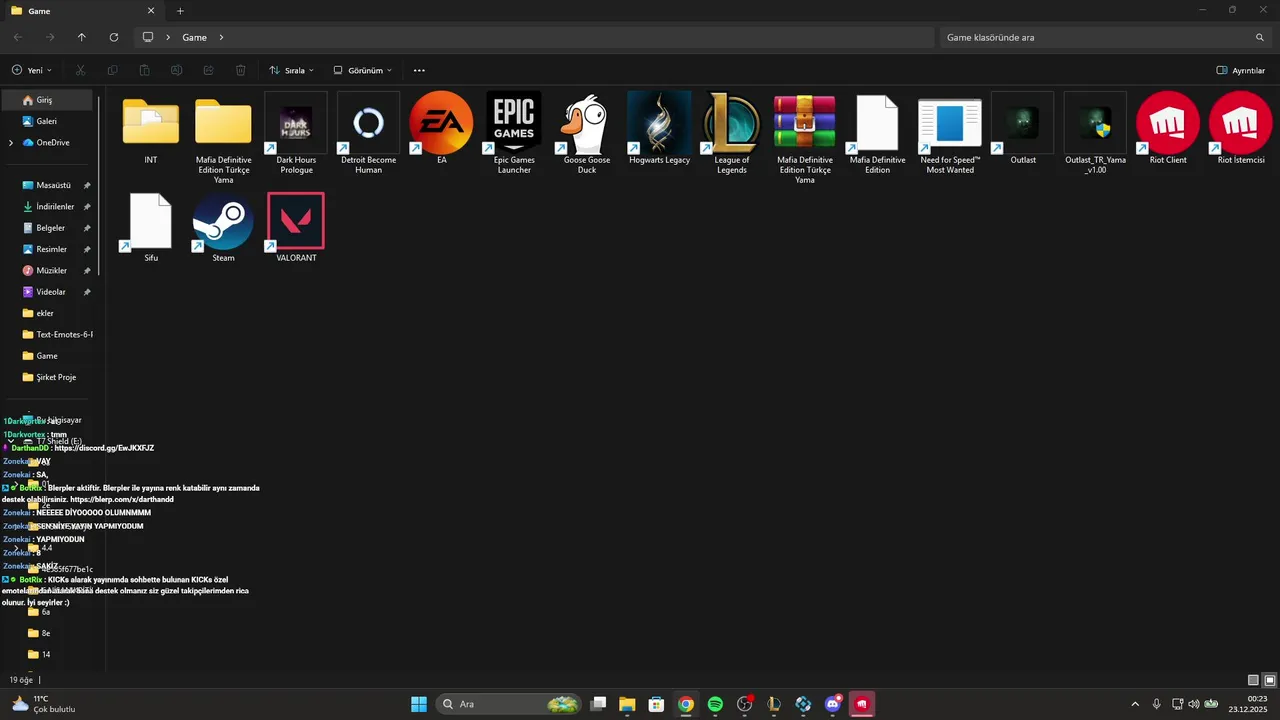
Task: Select Outlast_TR_Yama_v1.00 installer
Action: 1095,132
